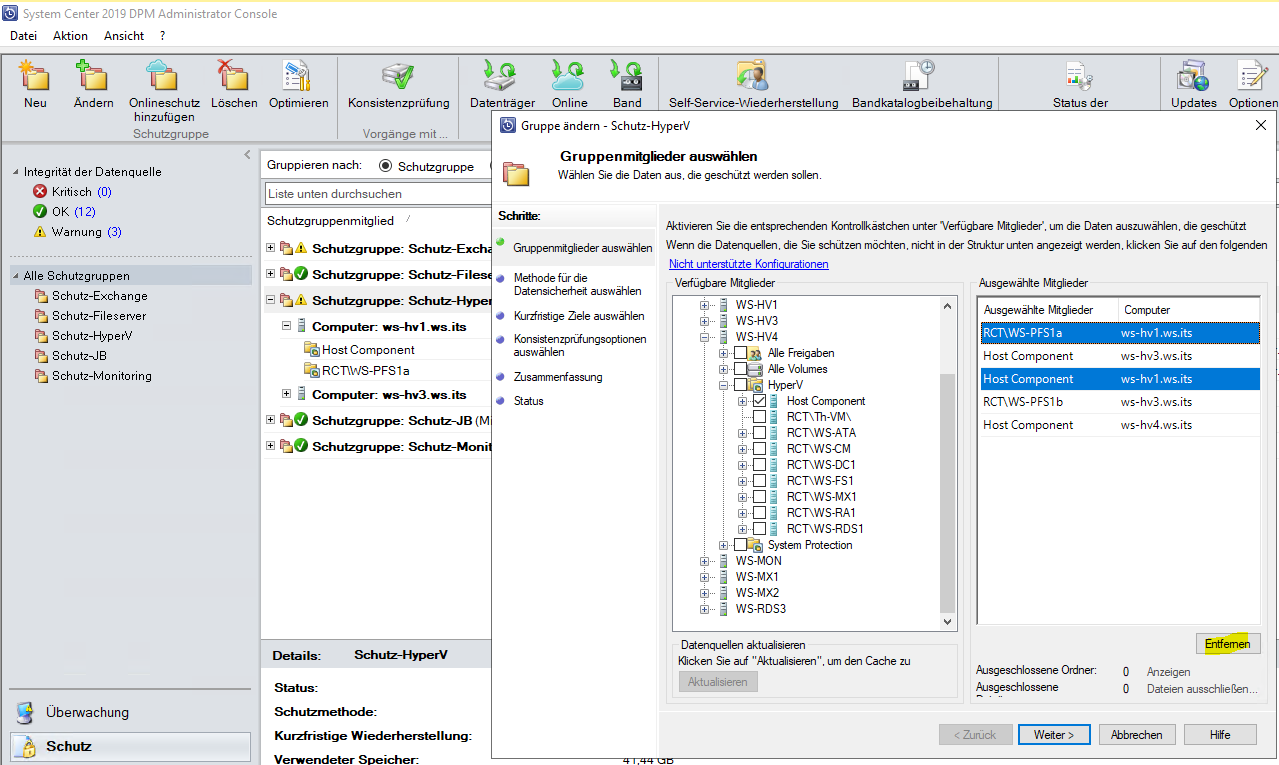The width and height of the screenshot is (1279, 765).
Task: Select Kritisch status icon in sidebar
Action: click(x=40, y=191)
